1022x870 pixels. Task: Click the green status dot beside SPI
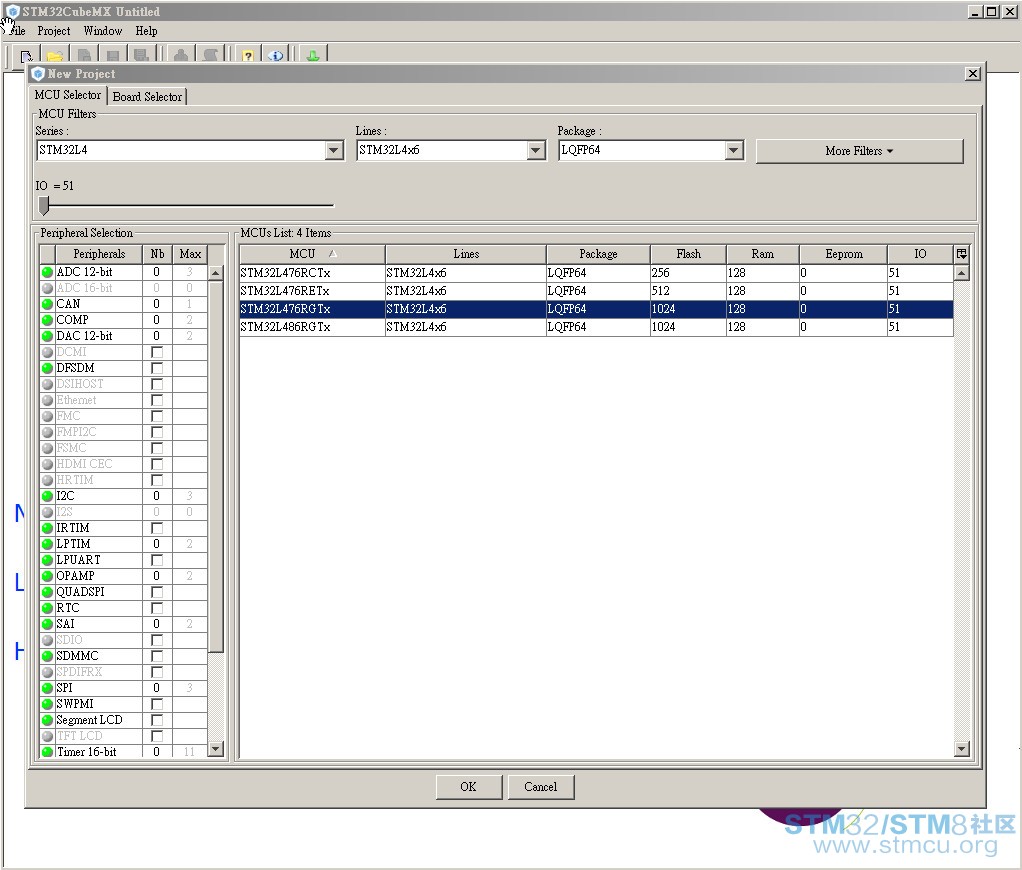click(x=47, y=688)
